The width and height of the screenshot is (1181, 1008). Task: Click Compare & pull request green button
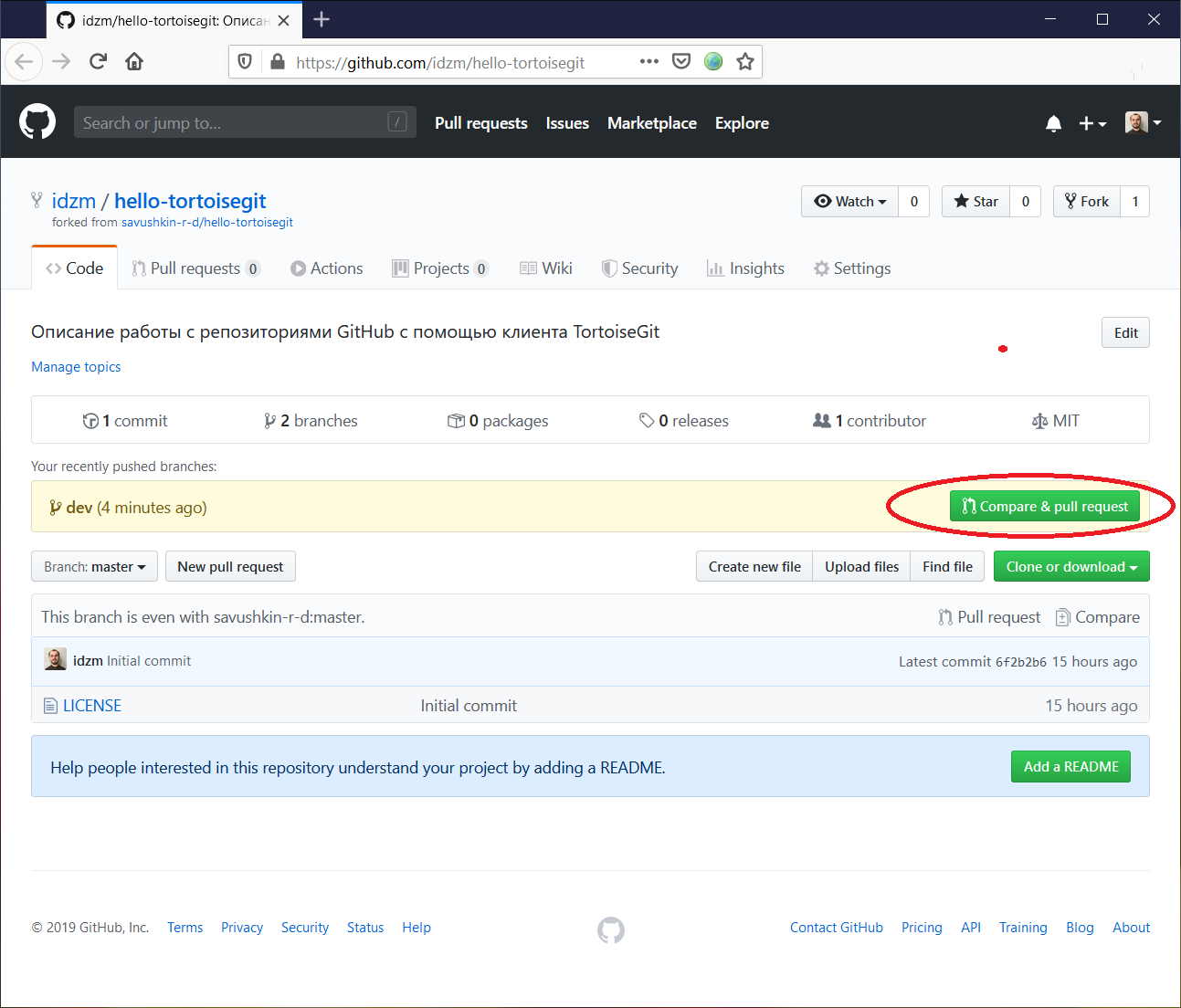(1045, 507)
